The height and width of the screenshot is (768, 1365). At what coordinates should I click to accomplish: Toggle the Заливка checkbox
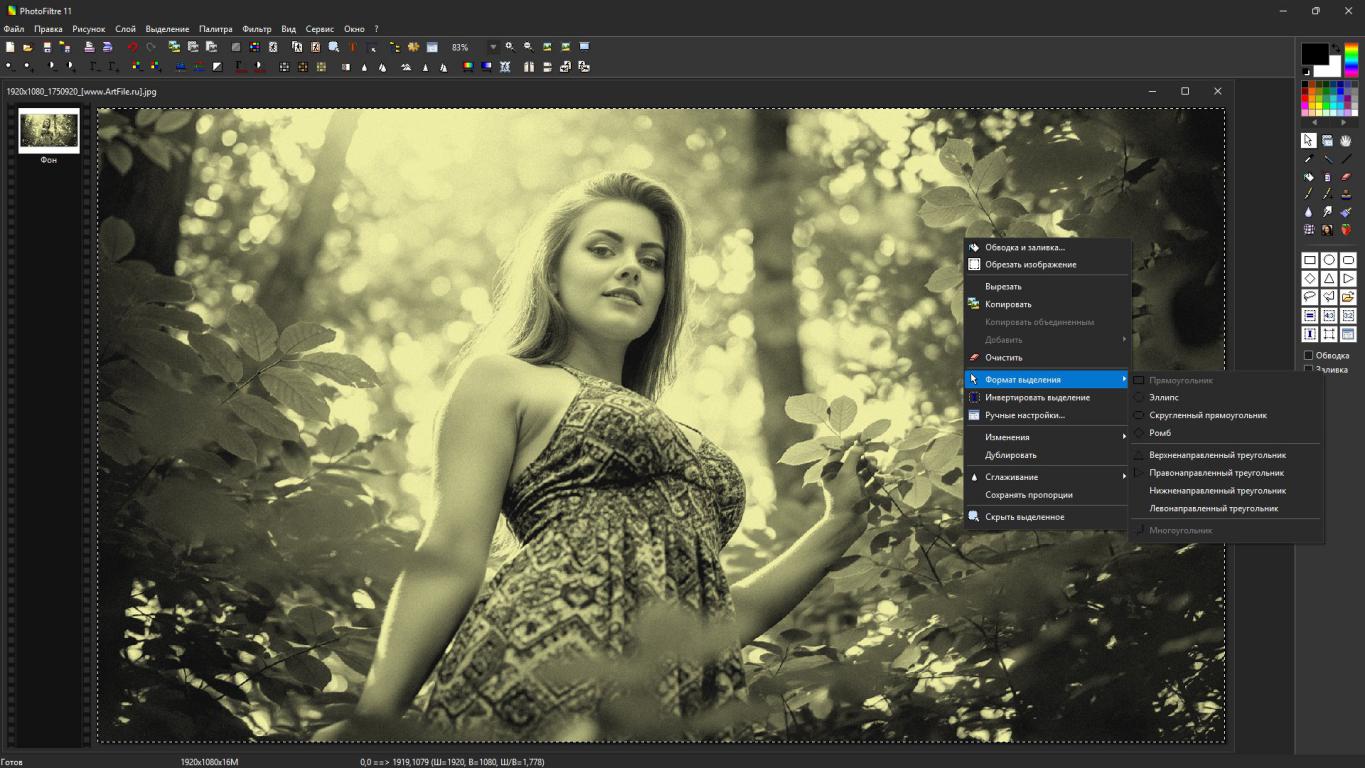click(x=1309, y=370)
